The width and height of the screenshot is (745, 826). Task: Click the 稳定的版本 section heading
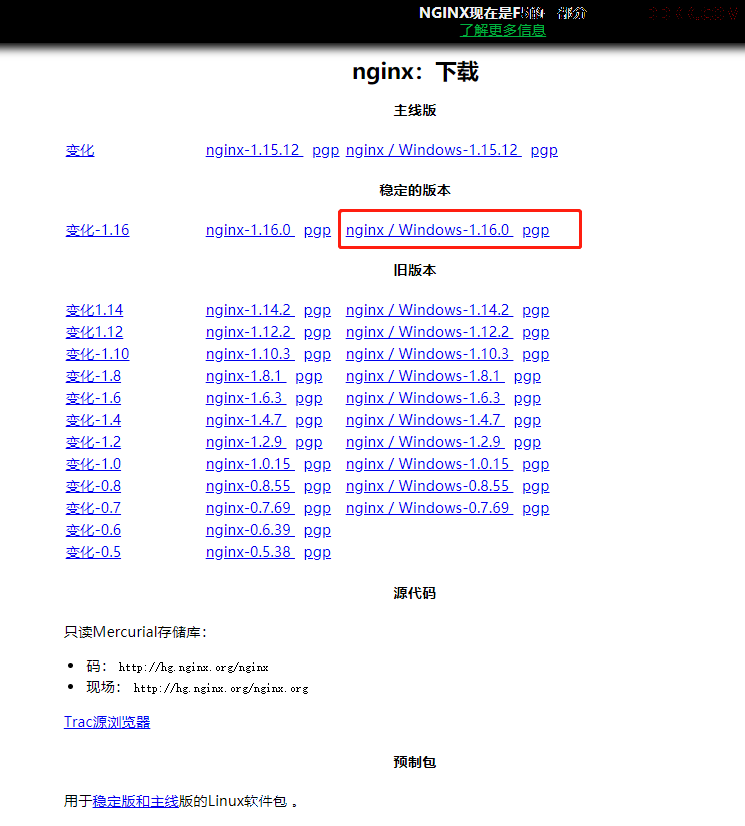click(415, 190)
